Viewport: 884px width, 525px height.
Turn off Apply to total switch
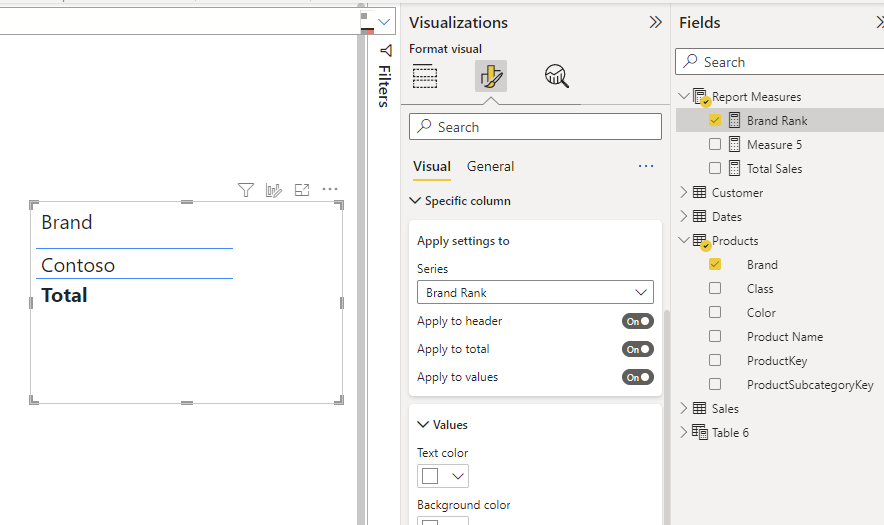(x=637, y=349)
